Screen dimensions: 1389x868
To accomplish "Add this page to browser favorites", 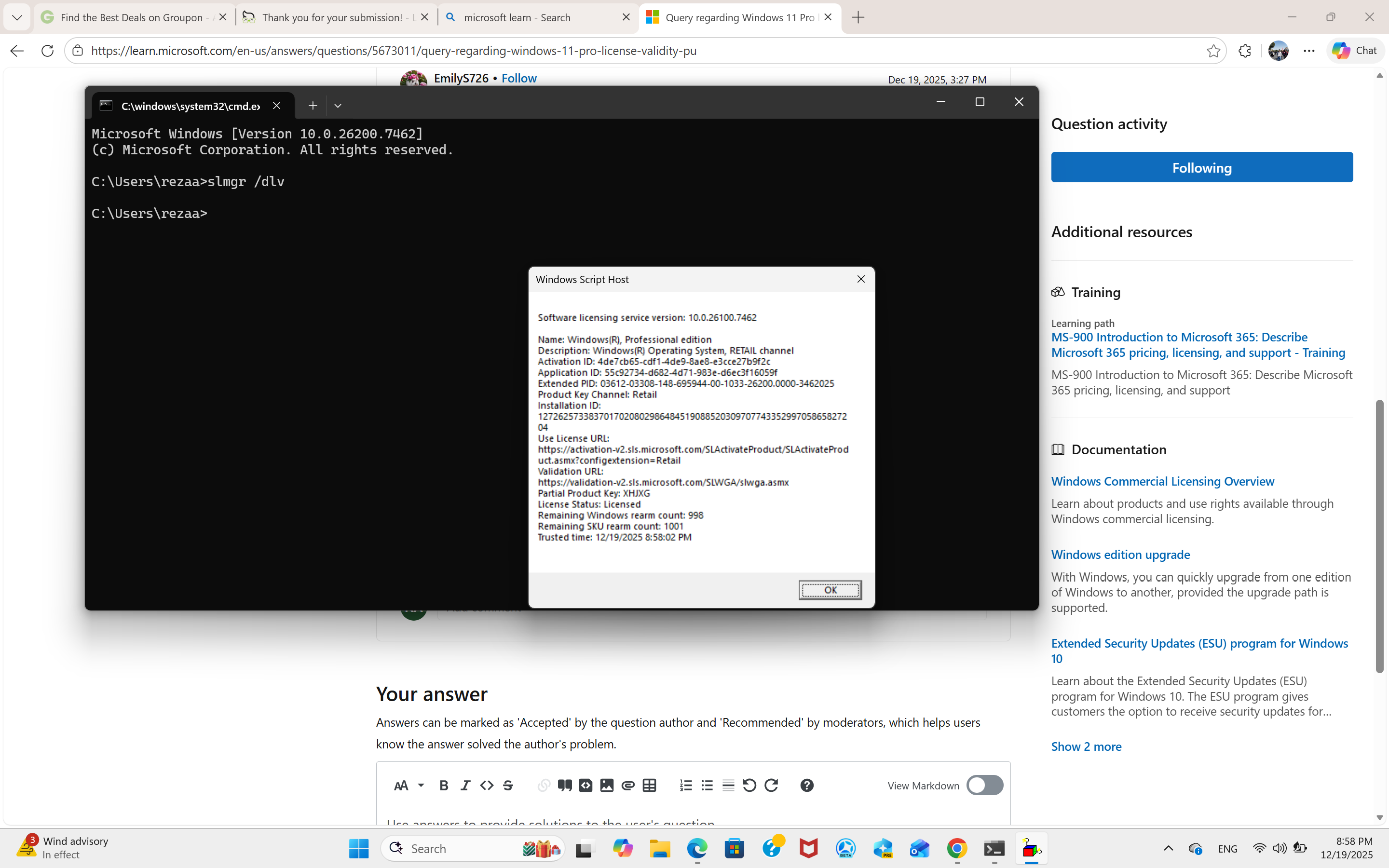I will pos(1213,51).
